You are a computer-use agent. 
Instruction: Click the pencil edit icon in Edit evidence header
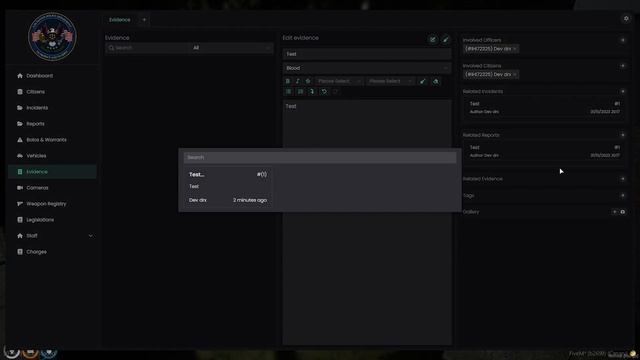pyautogui.click(x=446, y=39)
